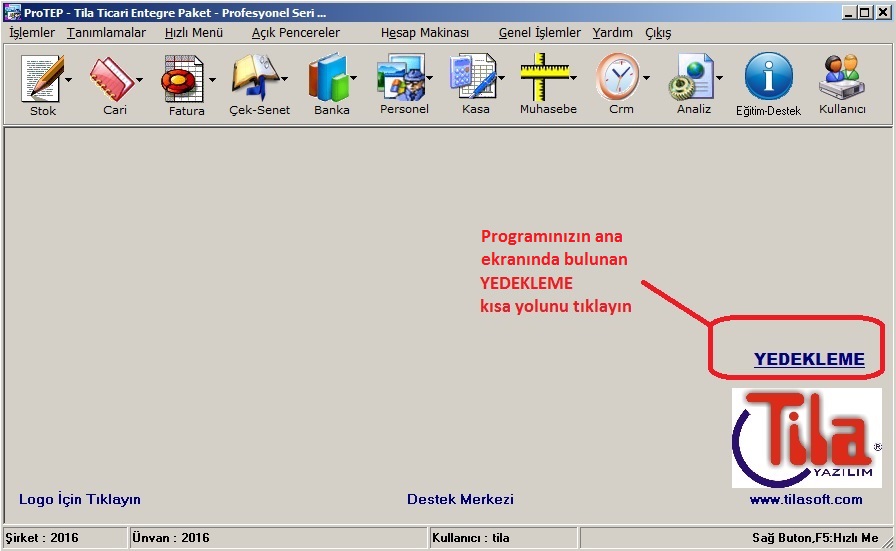Select the Çek-Senet toolbar icon
The width and height of the screenshot is (896, 551).
255,79
